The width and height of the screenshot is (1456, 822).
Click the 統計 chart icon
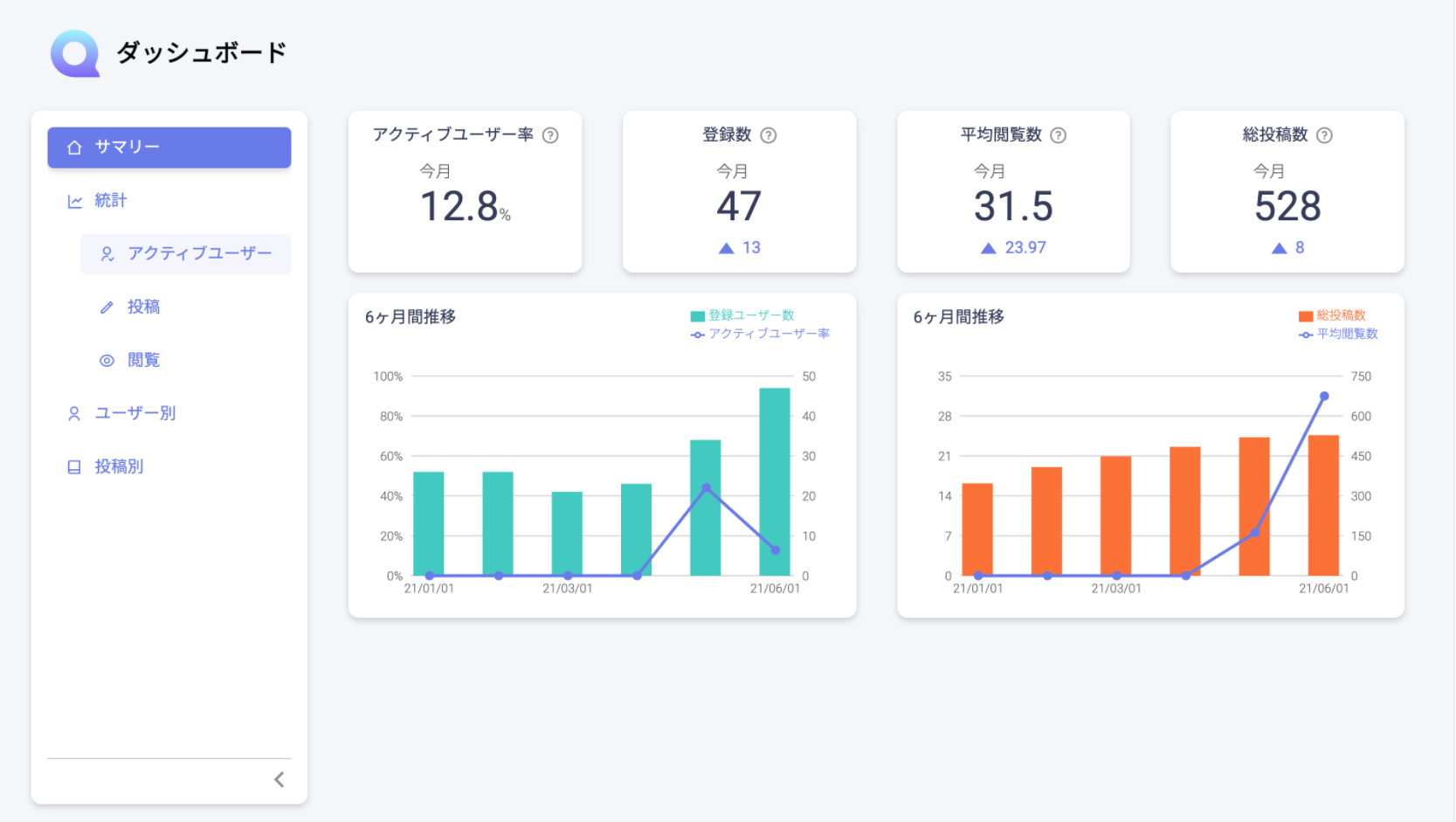[x=74, y=200]
